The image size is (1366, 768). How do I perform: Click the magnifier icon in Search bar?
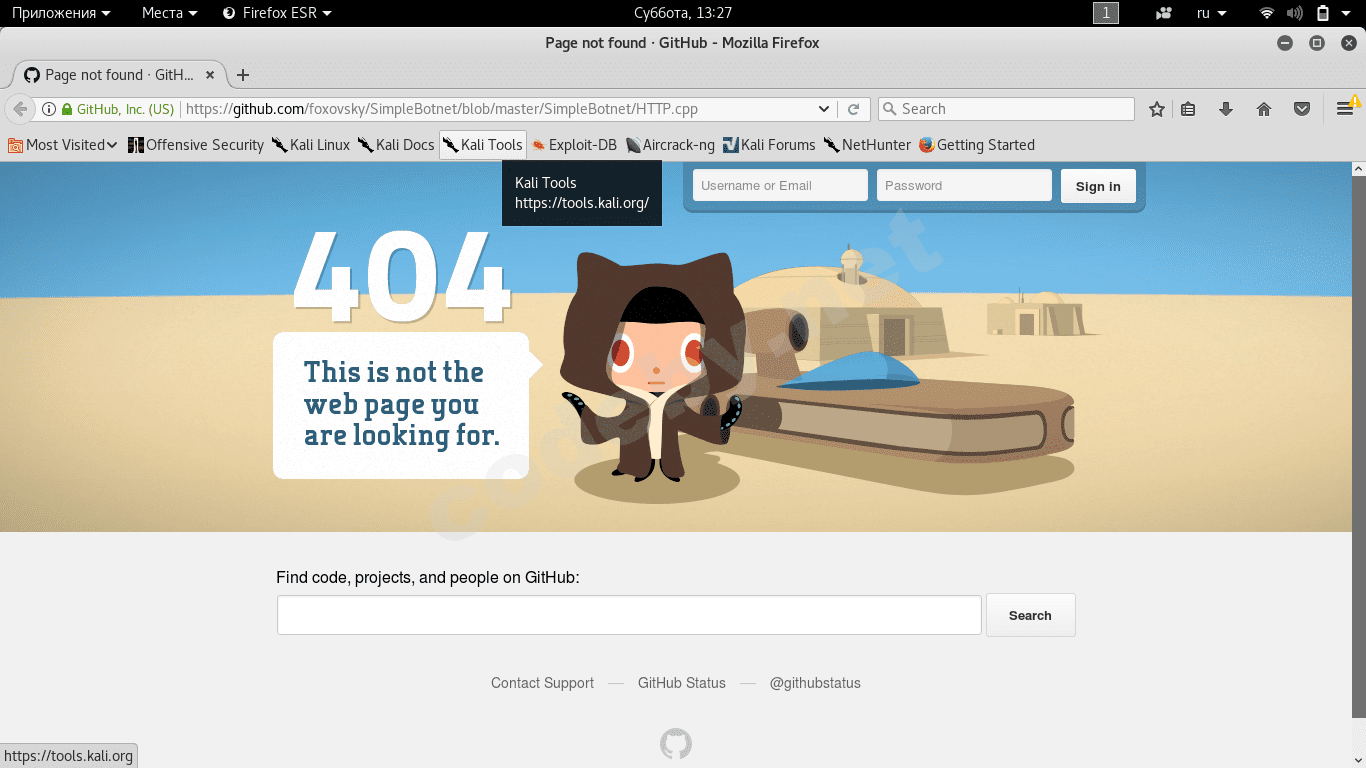click(889, 109)
